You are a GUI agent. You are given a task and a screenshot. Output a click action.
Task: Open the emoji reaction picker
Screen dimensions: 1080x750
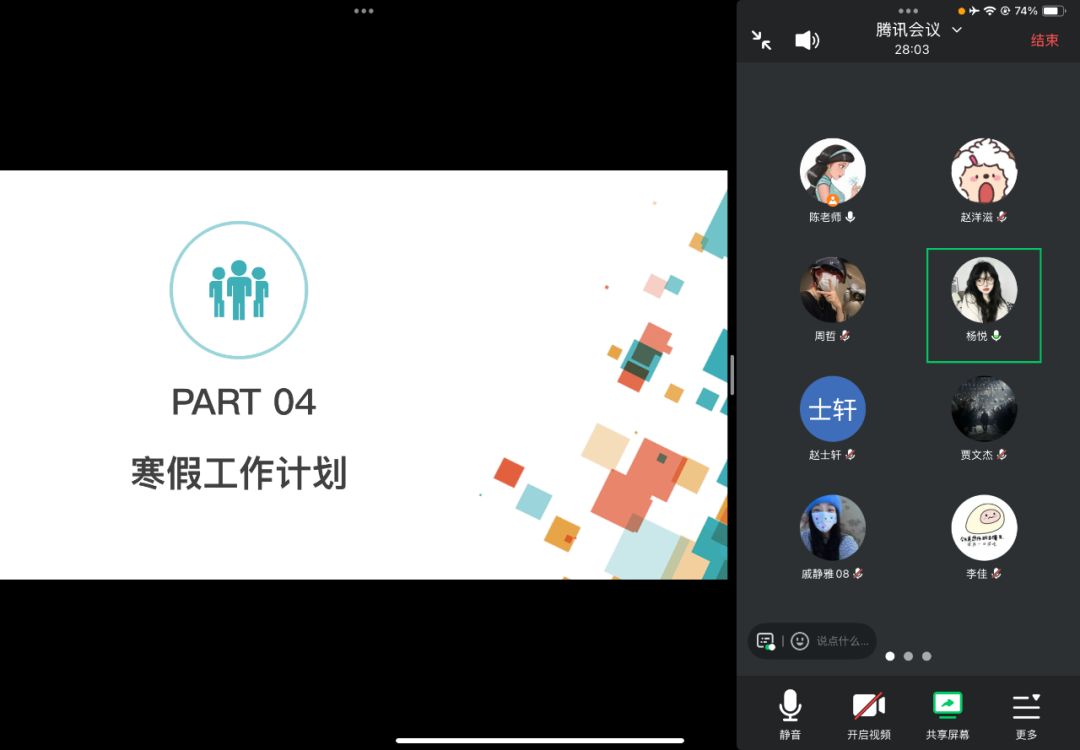point(799,641)
